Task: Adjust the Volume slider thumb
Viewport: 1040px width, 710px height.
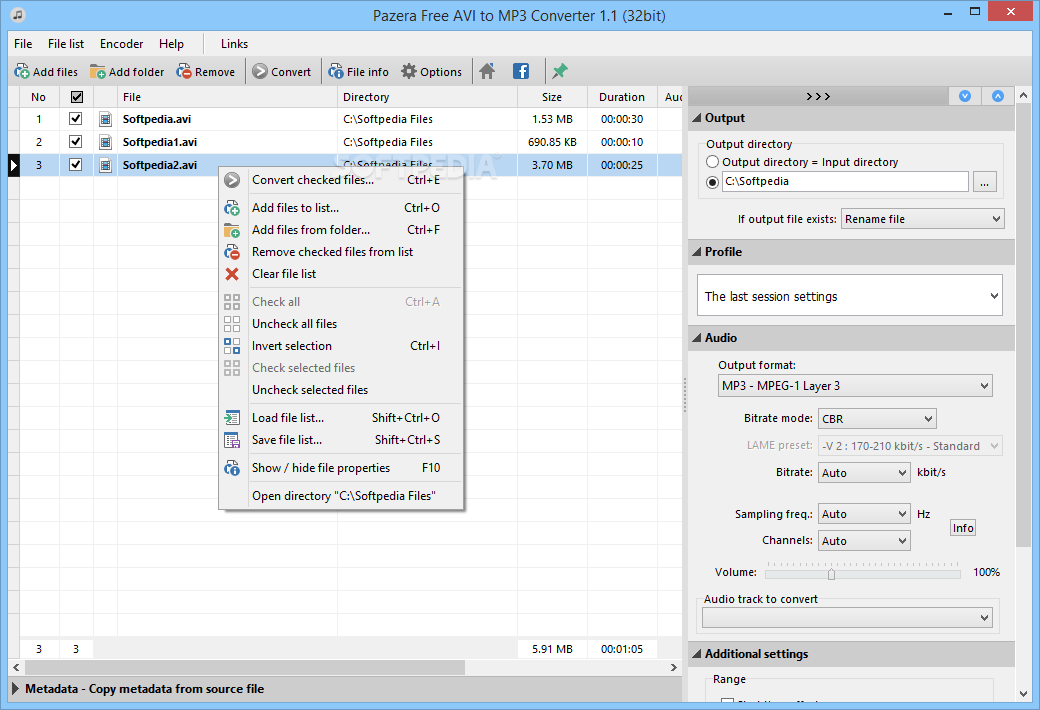Action: click(831, 574)
